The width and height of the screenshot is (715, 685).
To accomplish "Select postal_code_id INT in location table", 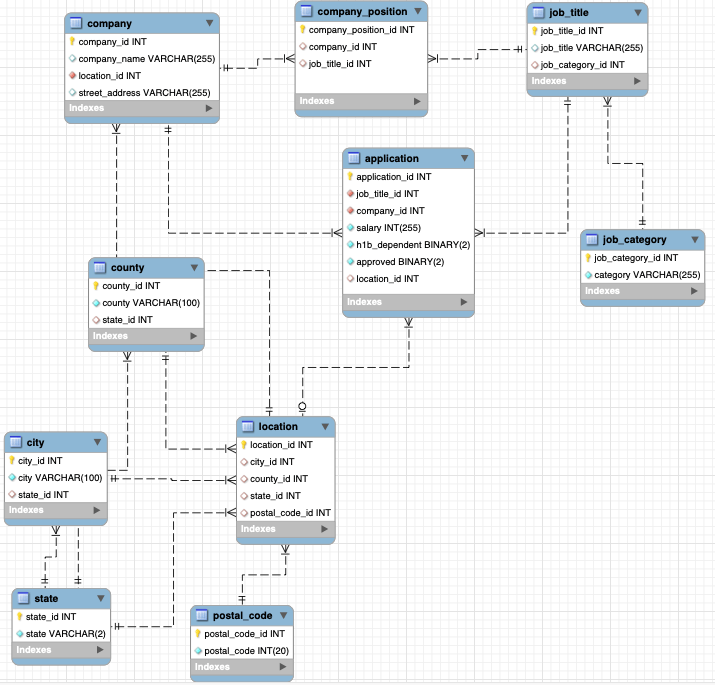I will point(285,513).
